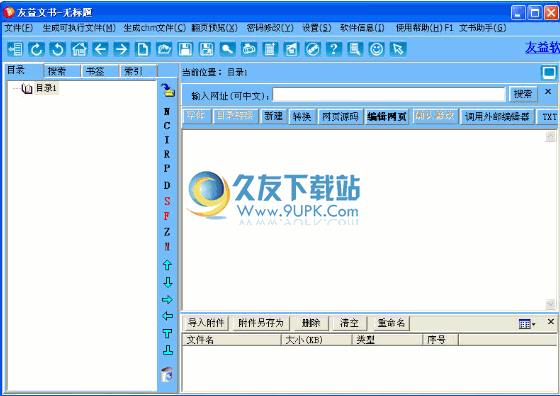Image resolution: width=560 pixels, height=396 pixels.
Task: Switch to the 搜索 tab
Action: pos(62,71)
